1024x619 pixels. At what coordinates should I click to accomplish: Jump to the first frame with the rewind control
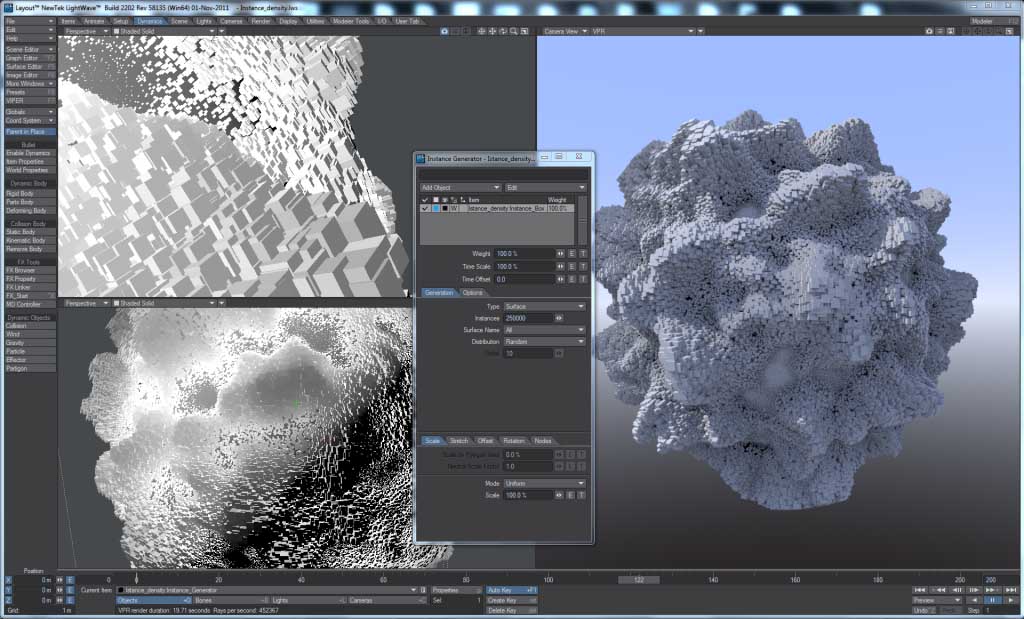click(x=920, y=590)
